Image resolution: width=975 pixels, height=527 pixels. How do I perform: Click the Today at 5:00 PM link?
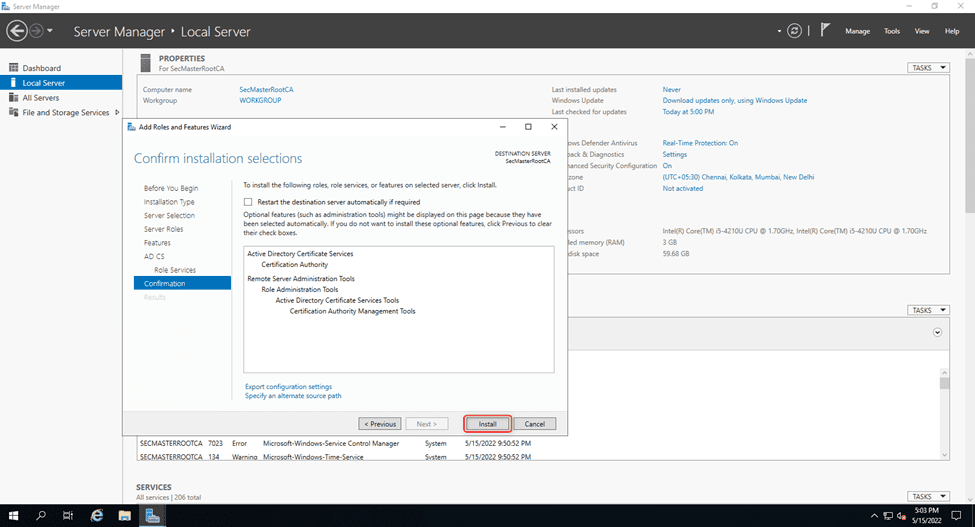(688, 112)
